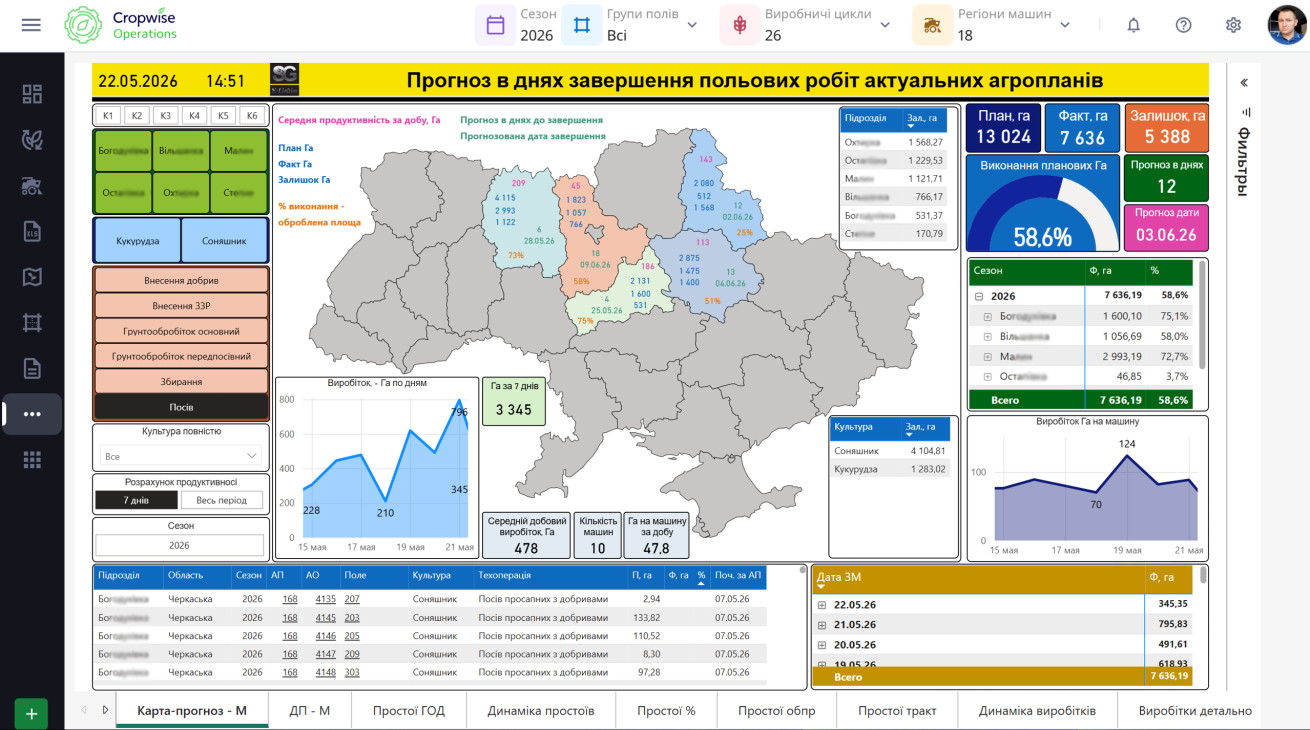
Task: Switch to ДП - М tab
Action: coord(310,711)
